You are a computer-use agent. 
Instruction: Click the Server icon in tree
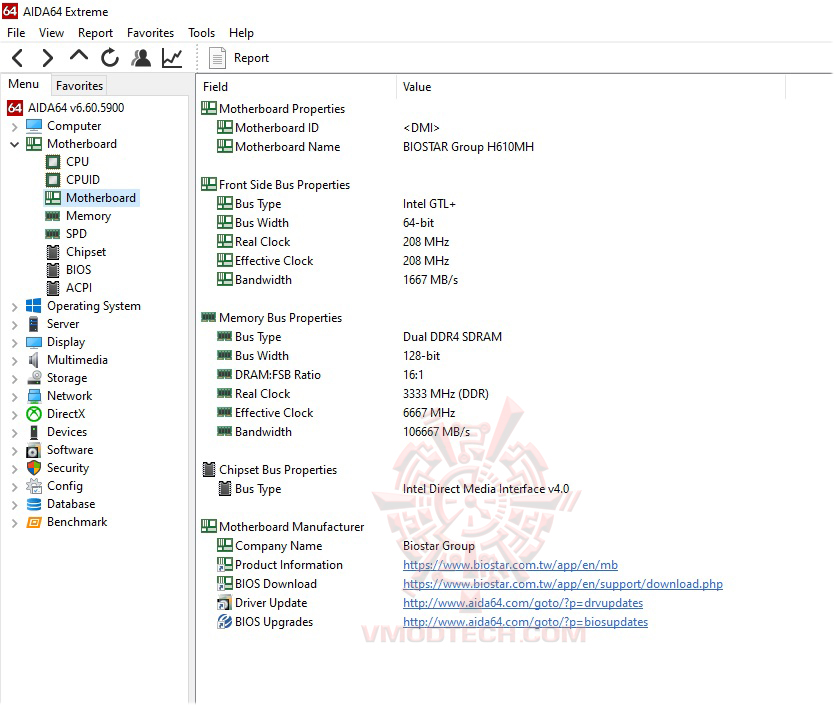click(x=34, y=324)
